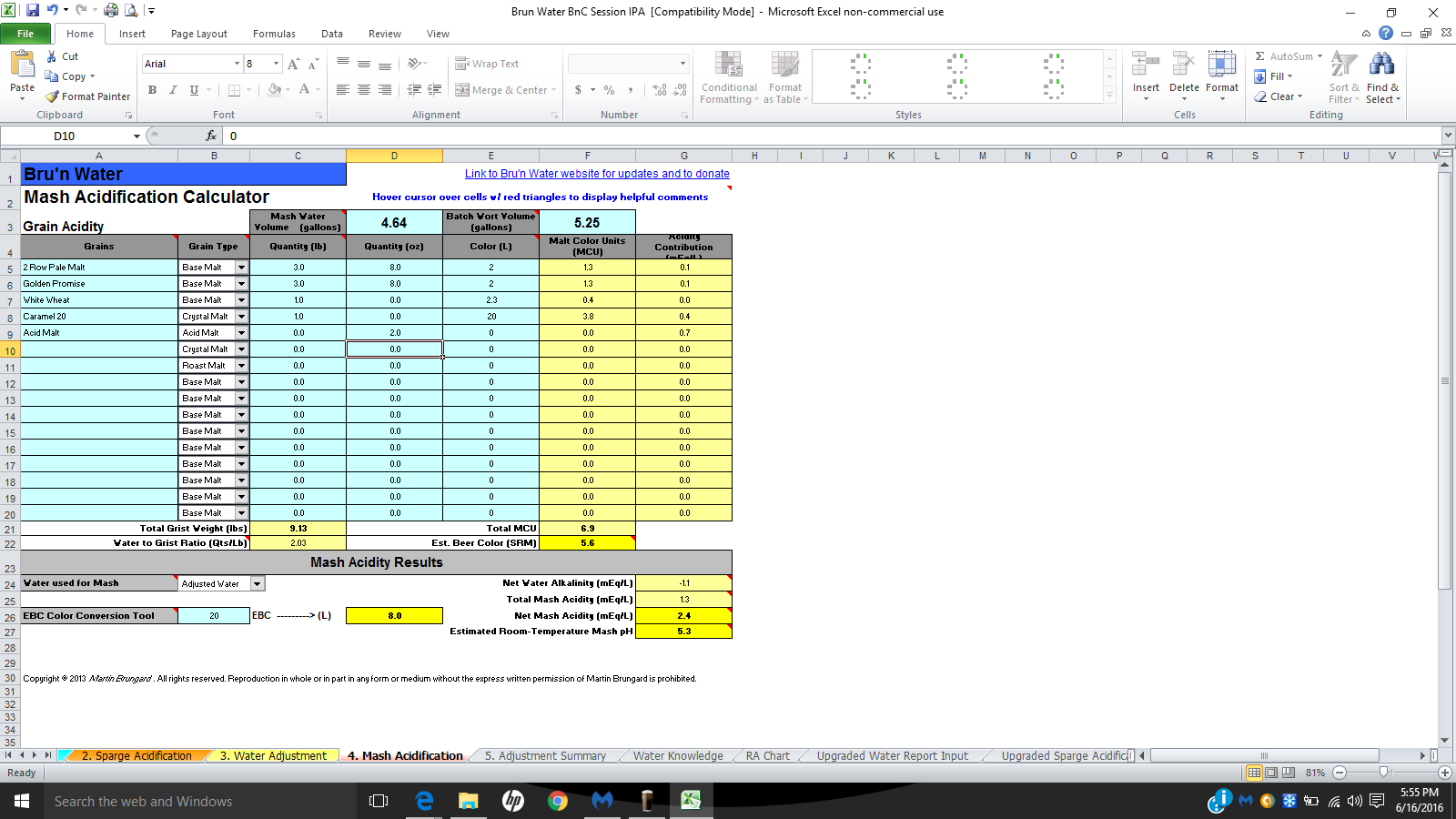Click the Find & Select binoculars icon
This screenshot has width=1456, height=819.
[1382, 65]
